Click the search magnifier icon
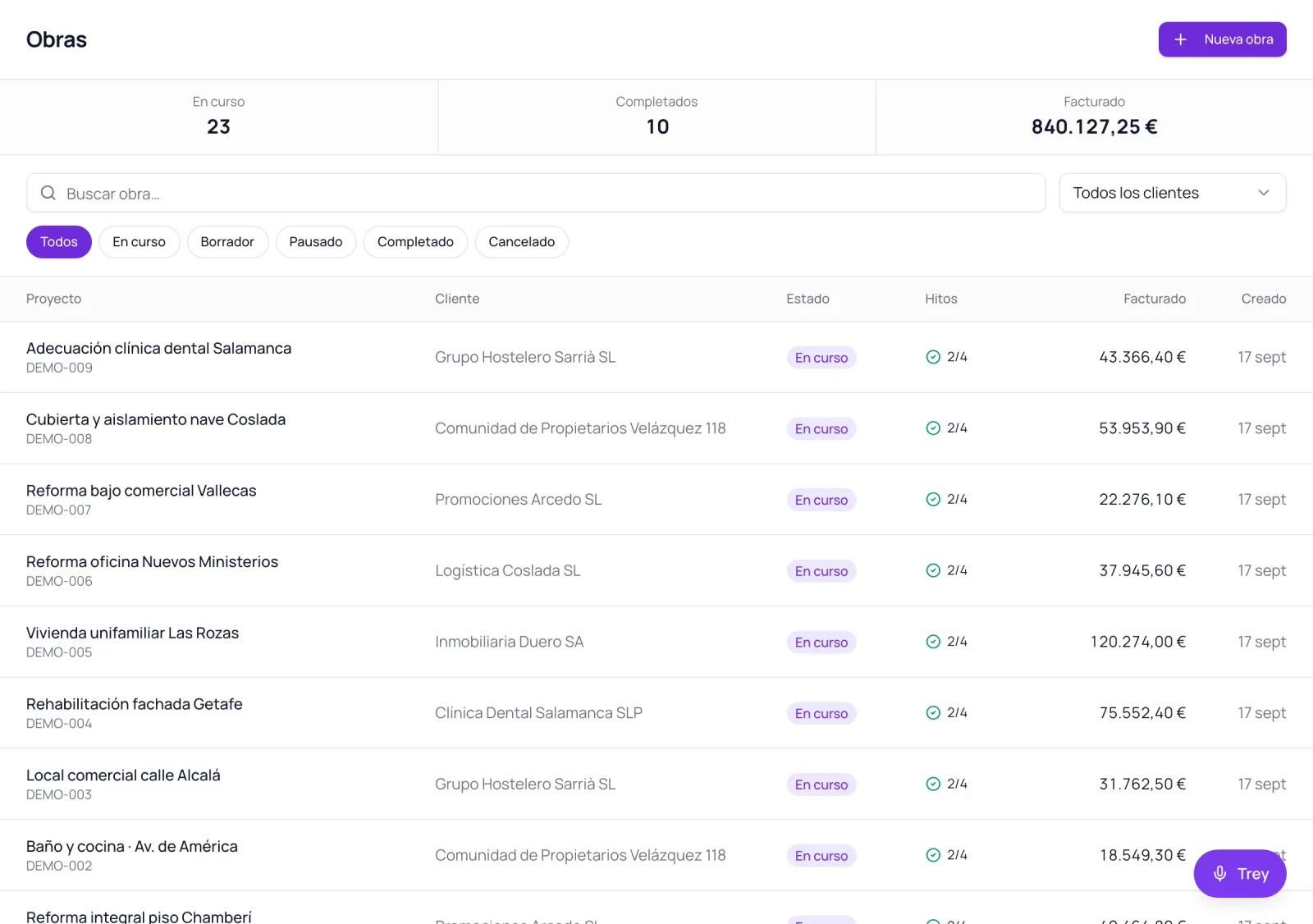The width and height of the screenshot is (1313, 924). click(48, 193)
